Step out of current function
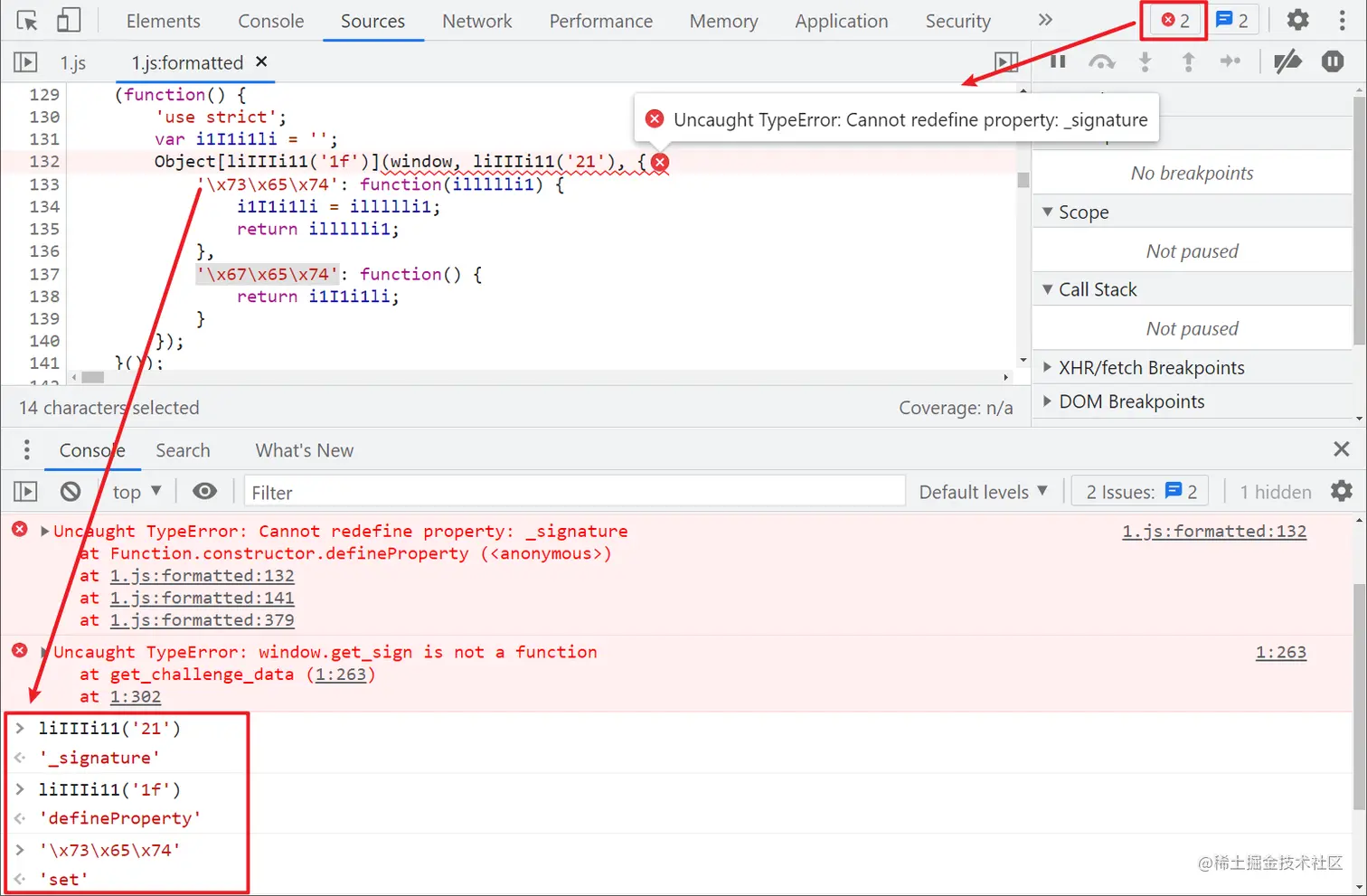Viewport: 1367px width, 896px height. [1188, 61]
